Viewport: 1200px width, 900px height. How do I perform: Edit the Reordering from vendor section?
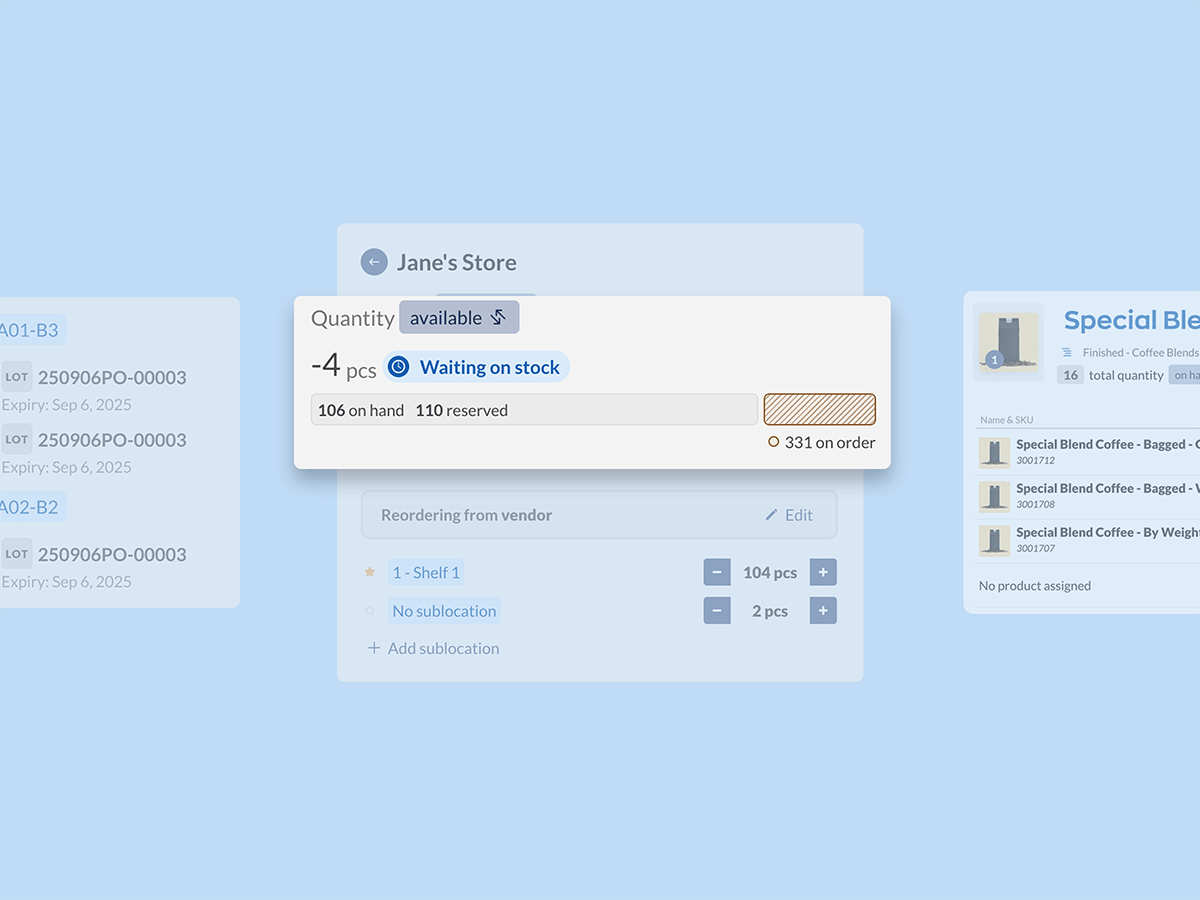(x=789, y=515)
